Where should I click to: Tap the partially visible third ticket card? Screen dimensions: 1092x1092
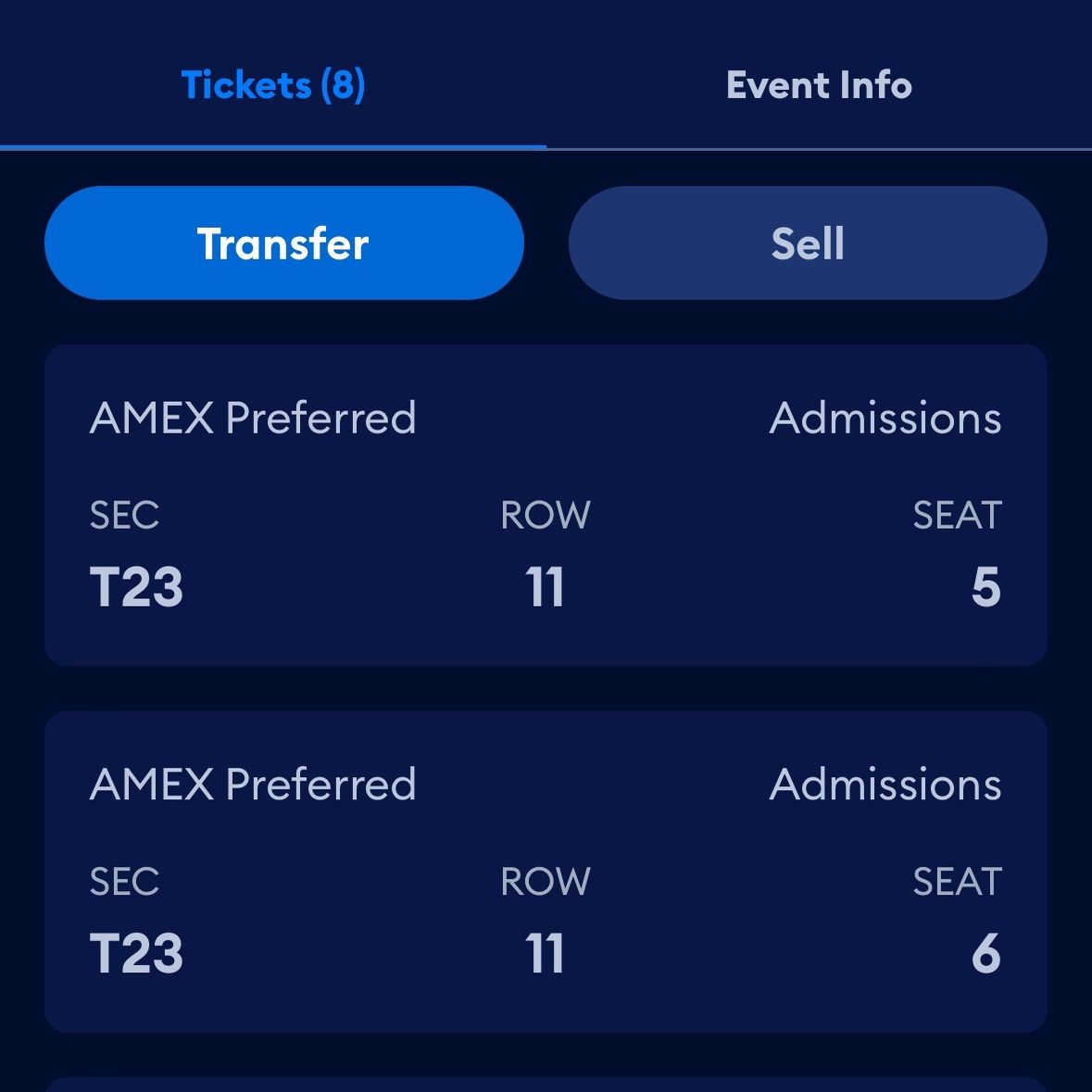coord(546,1085)
